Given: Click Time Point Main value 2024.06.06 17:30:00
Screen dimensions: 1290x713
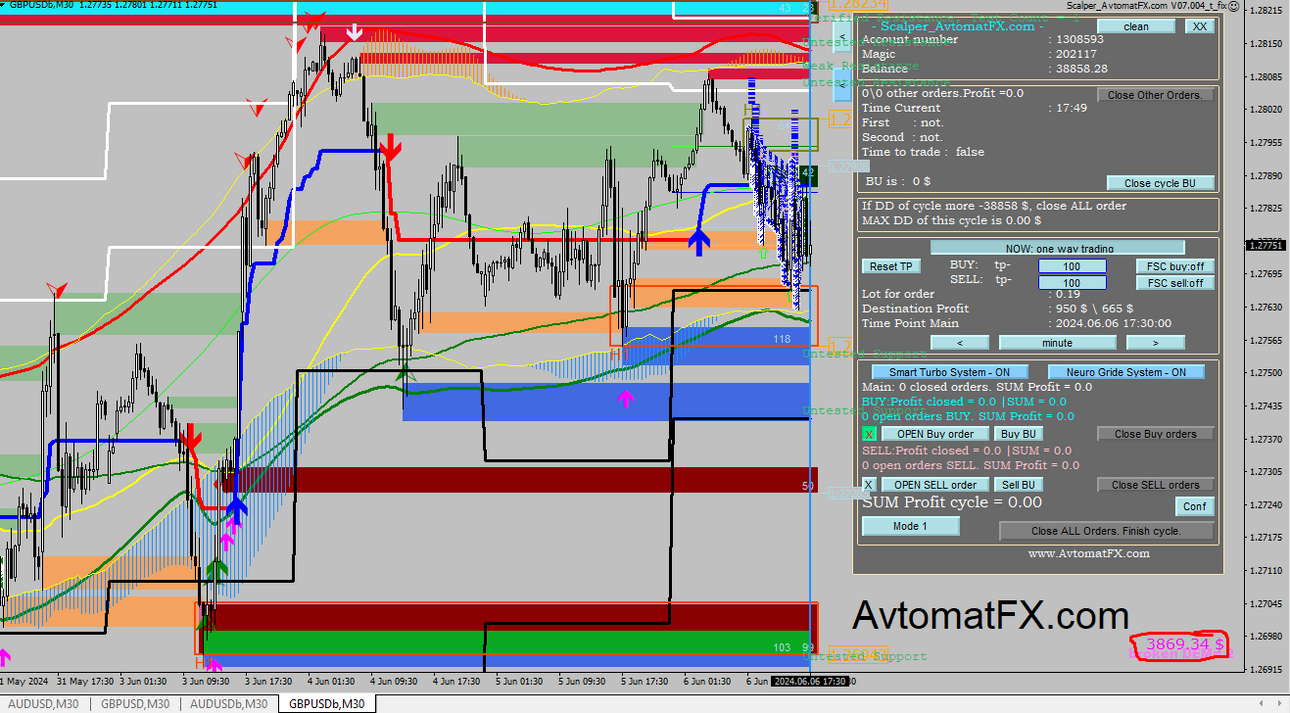Looking at the screenshot, I should [1113, 323].
